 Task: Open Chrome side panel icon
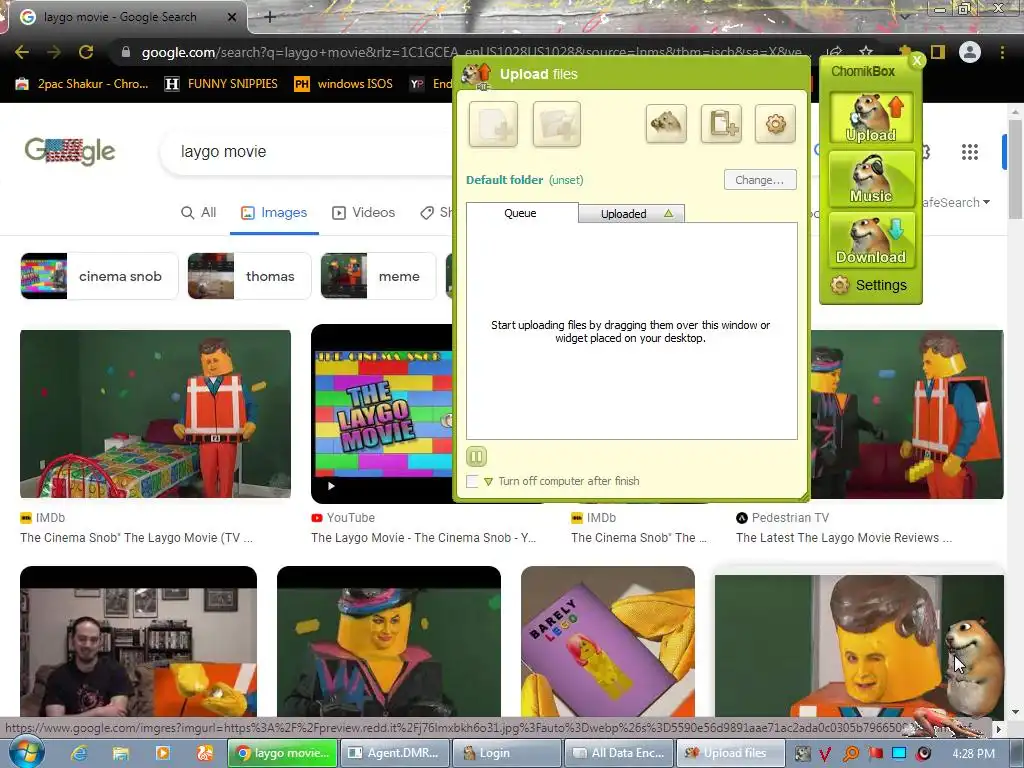(938, 52)
